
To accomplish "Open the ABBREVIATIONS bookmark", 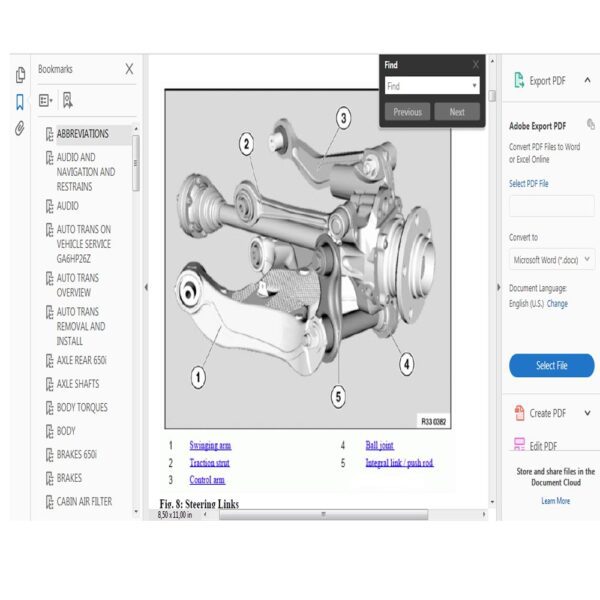I will point(83,134).
